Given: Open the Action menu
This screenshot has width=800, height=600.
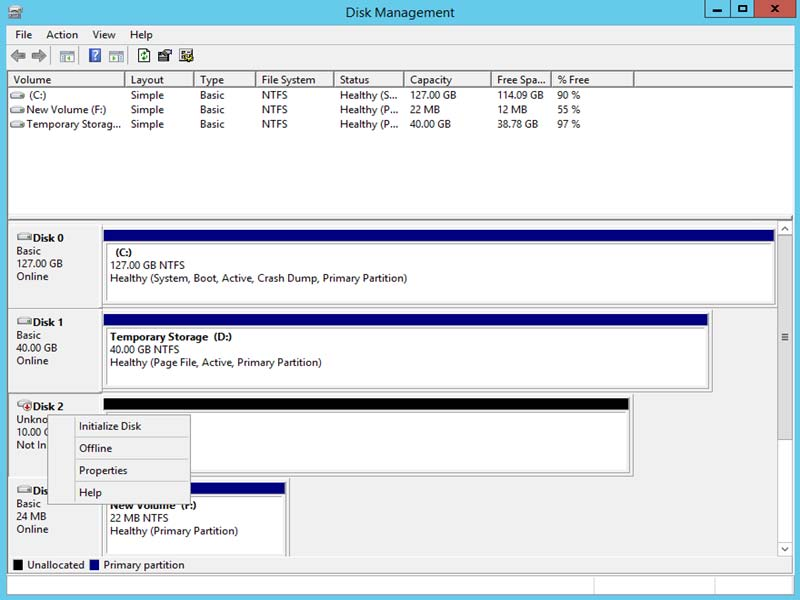Looking at the screenshot, I should pyautogui.click(x=62, y=35).
